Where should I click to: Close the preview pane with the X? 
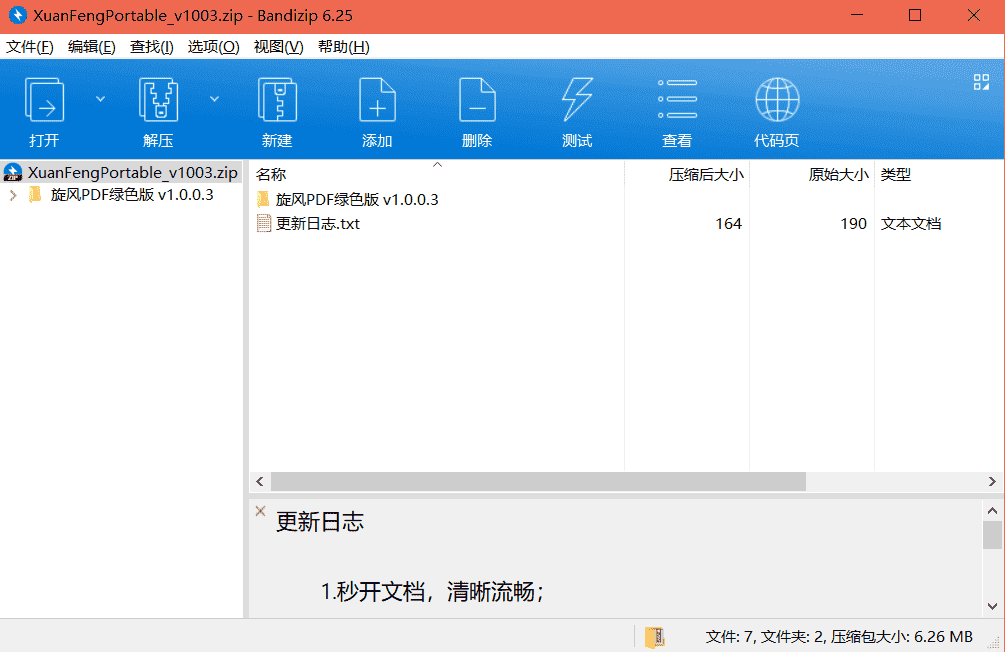point(260,511)
